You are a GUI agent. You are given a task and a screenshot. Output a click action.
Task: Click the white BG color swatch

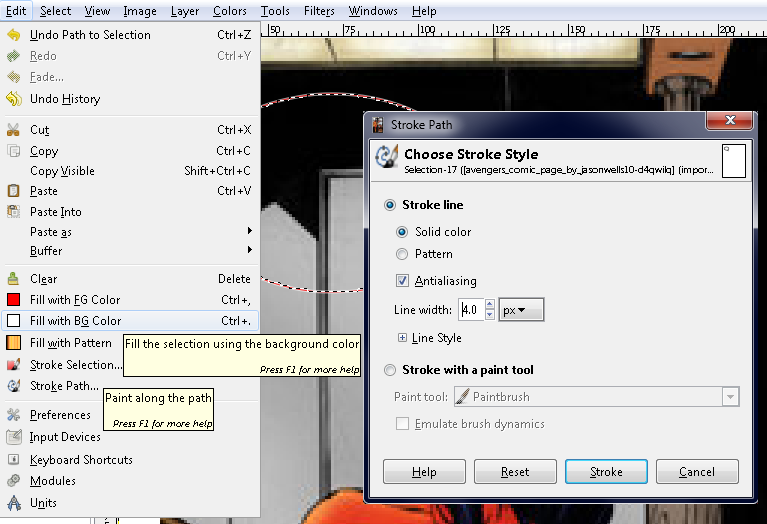(14, 320)
